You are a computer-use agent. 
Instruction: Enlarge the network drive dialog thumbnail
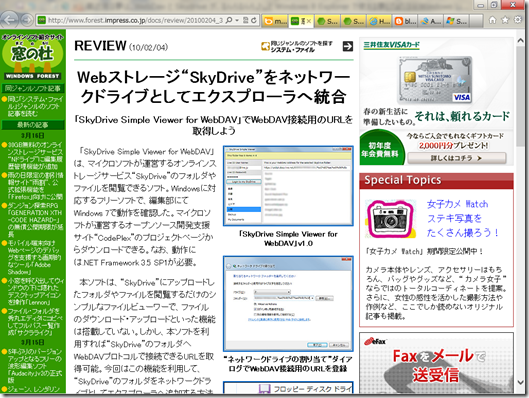pos(288,304)
